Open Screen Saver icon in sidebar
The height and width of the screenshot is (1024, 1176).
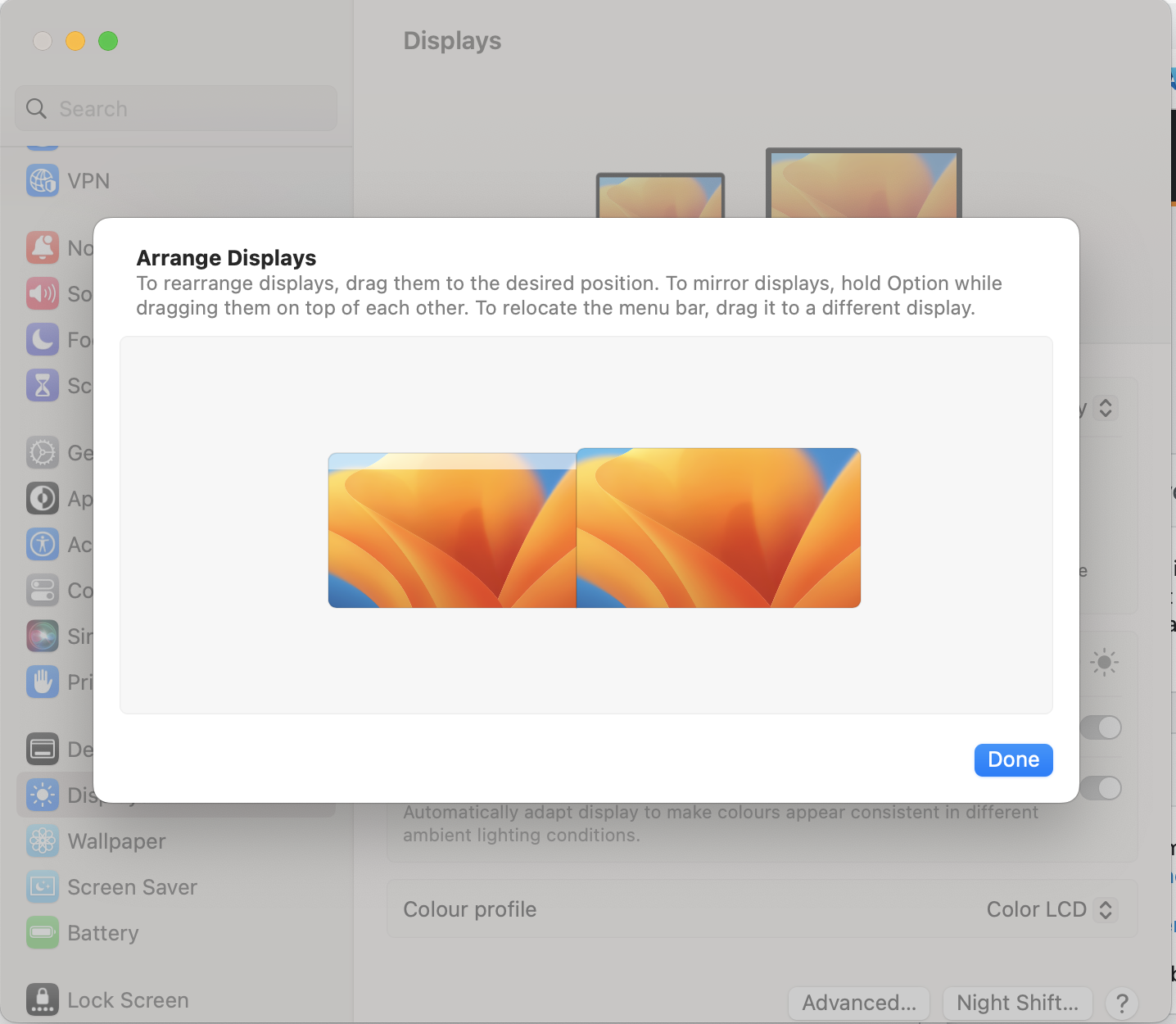43,886
